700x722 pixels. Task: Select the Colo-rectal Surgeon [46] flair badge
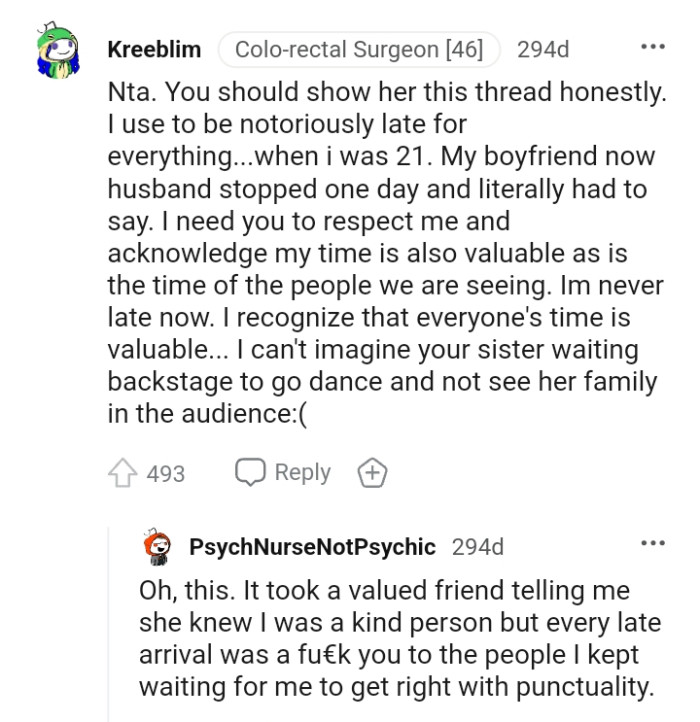pyautogui.click(x=359, y=49)
